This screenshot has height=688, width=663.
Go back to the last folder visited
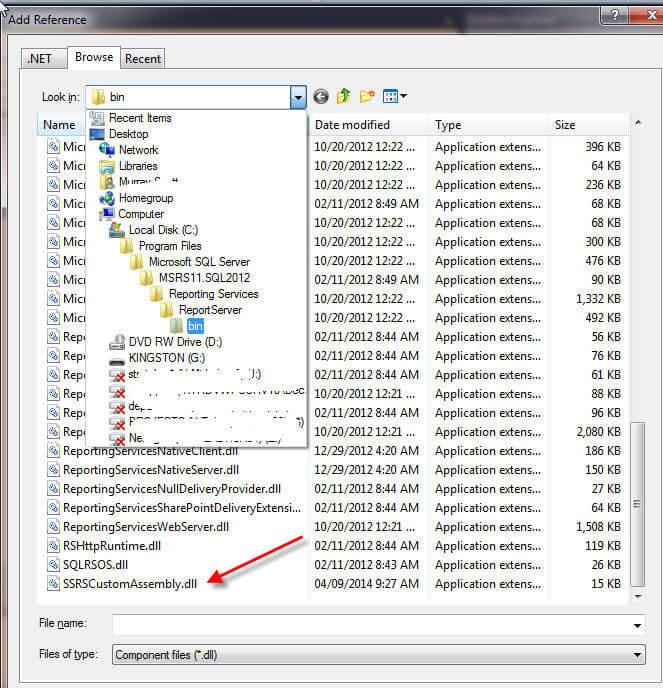(x=321, y=96)
